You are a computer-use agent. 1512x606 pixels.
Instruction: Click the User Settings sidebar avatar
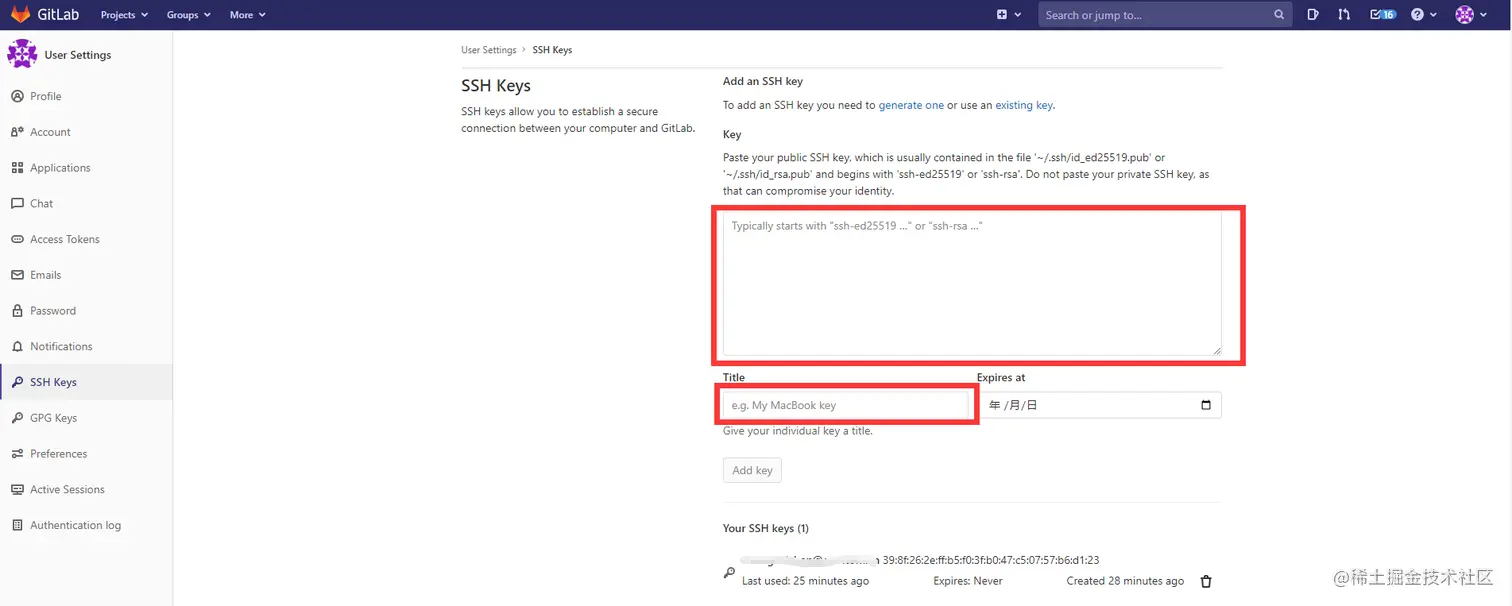click(22, 54)
